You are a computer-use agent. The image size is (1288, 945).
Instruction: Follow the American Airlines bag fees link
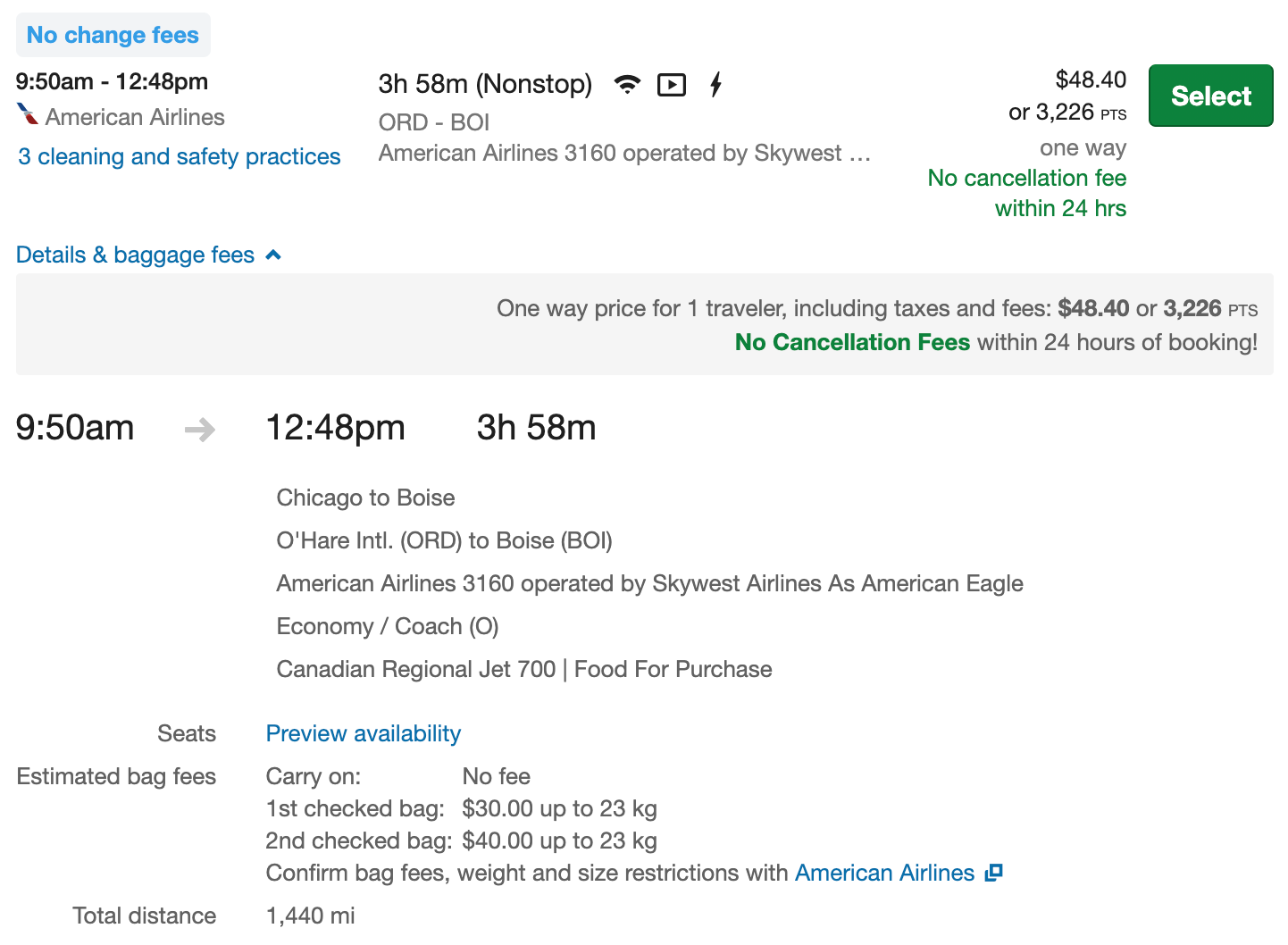884,873
